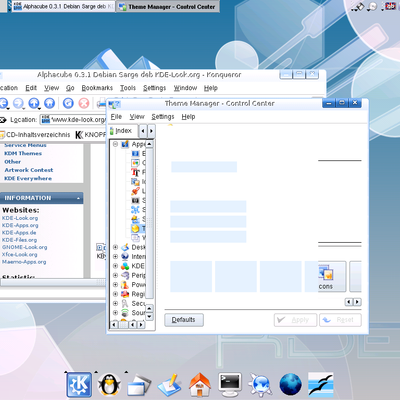Click Konqueror's Back arrow toolbar icon

[x=3, y=103]
